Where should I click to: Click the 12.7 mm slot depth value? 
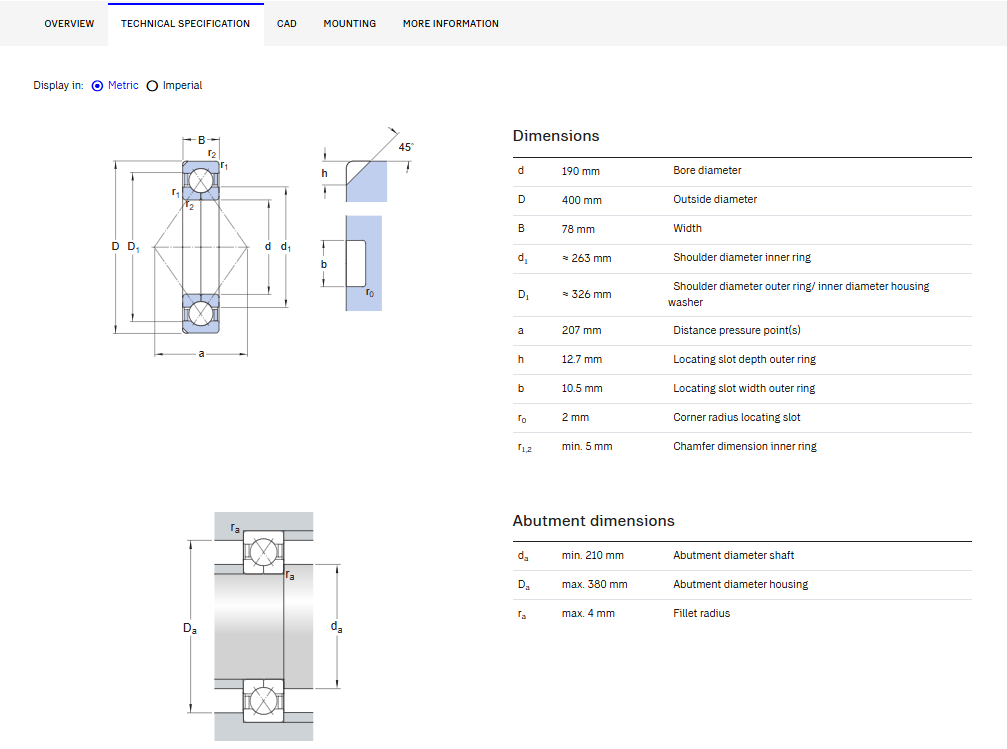582,359
